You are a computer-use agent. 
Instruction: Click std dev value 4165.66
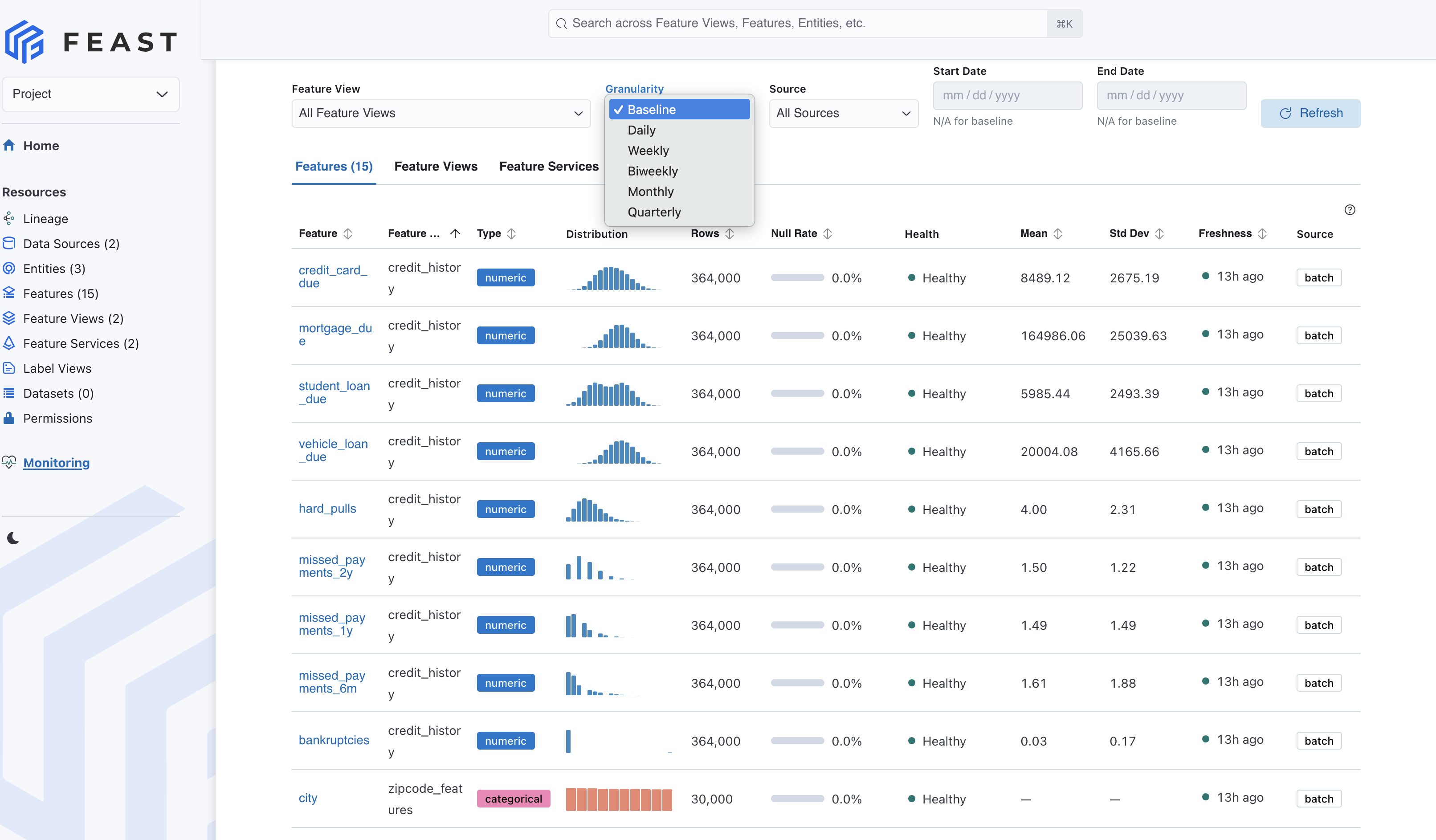pyautogui.click(x=1134, y=451)
